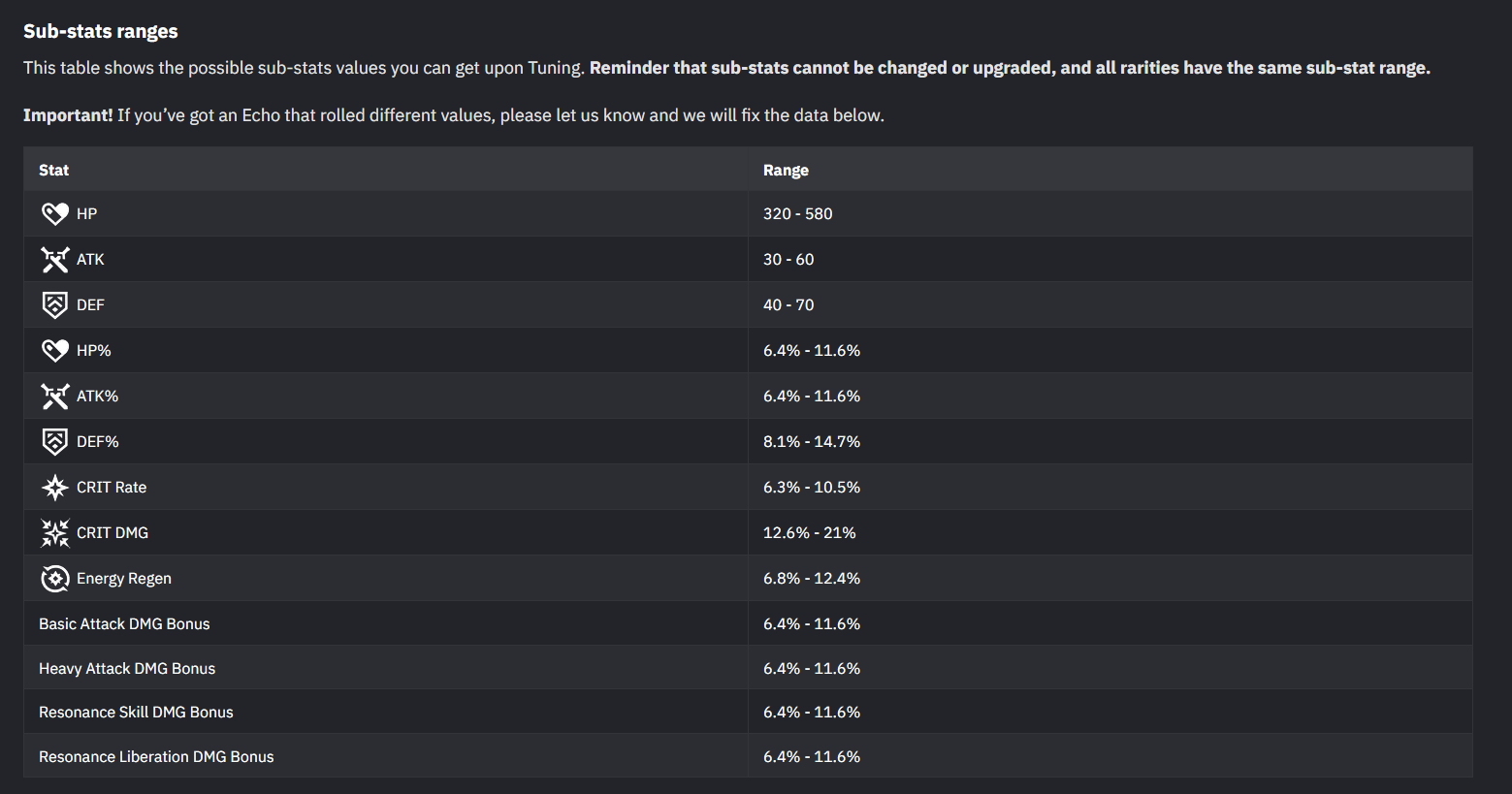Click the Energy Regen circular icon
This screenshot has width=1512, height=794.
click(x=55, y=578)
